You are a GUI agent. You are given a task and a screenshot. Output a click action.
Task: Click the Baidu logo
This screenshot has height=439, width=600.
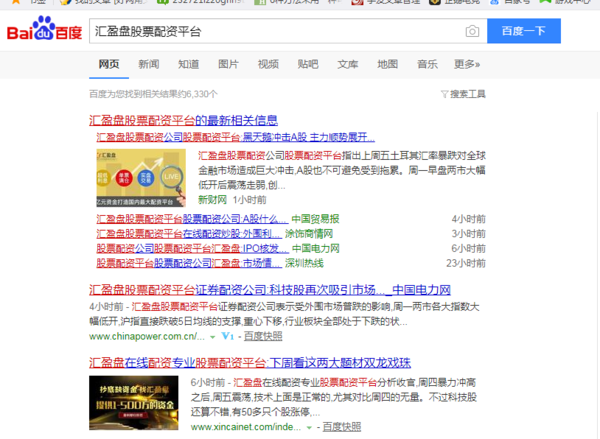44,29
